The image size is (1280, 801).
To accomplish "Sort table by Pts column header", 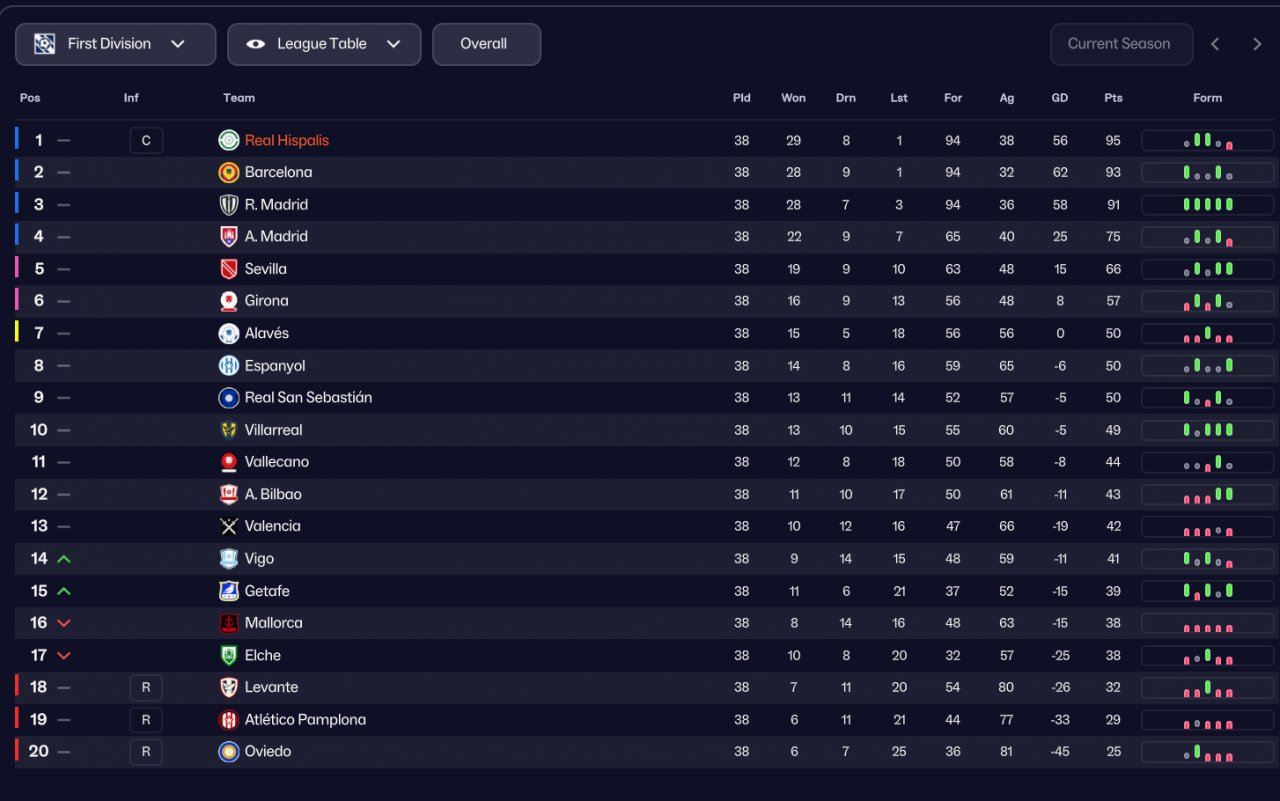I will pos(1113,98).
